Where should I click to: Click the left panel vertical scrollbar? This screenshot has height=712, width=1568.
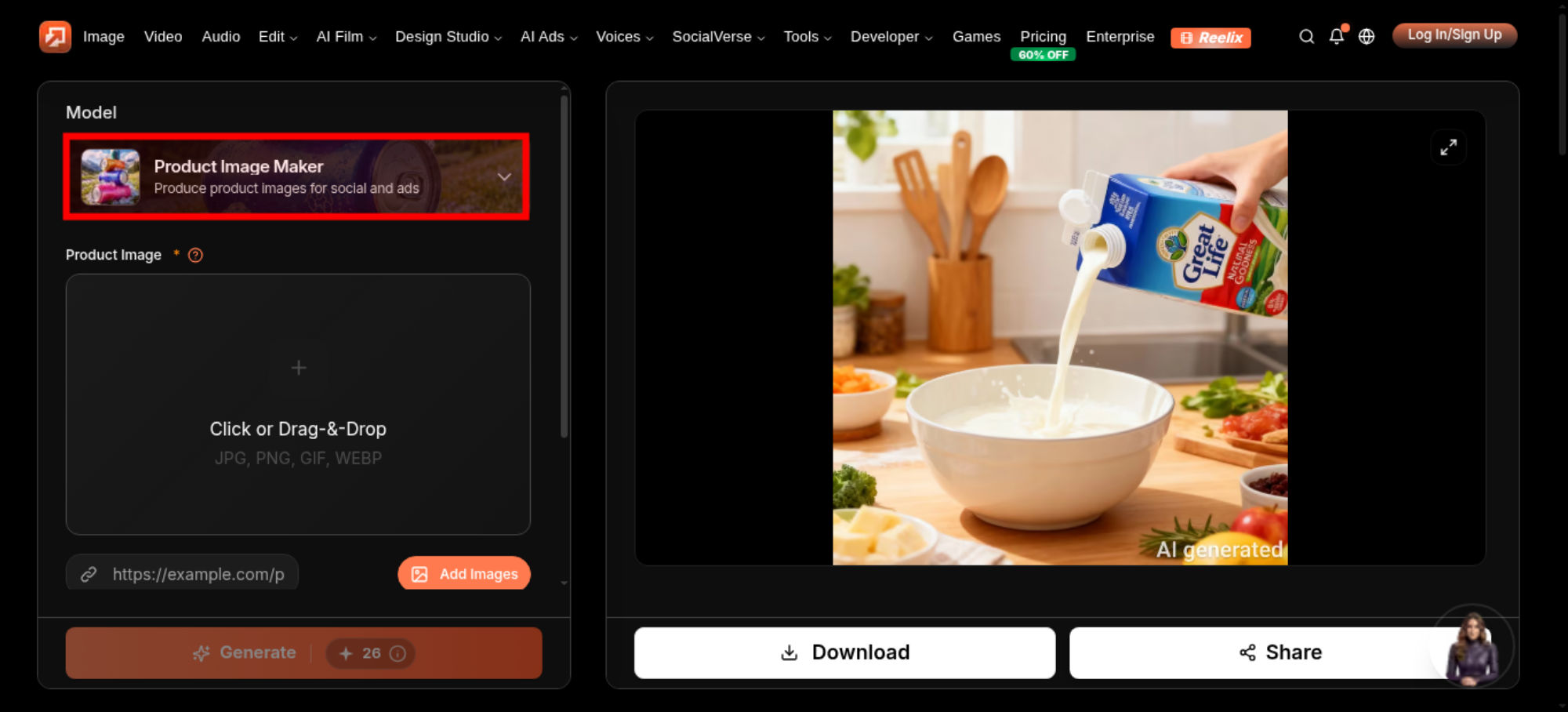coord(564,267)
